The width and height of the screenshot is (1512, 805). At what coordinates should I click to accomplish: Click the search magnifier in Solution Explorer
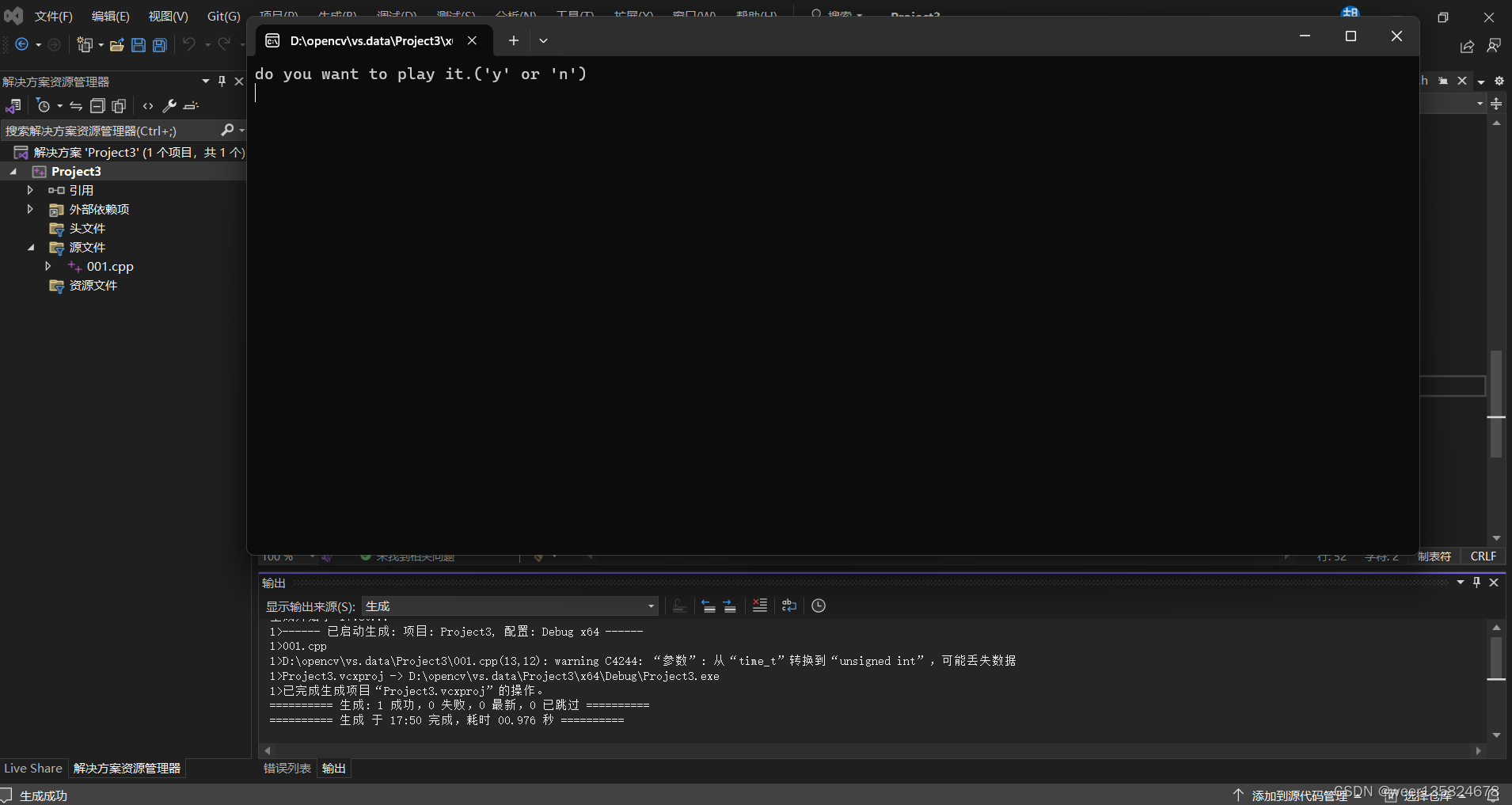coord(227,130)
